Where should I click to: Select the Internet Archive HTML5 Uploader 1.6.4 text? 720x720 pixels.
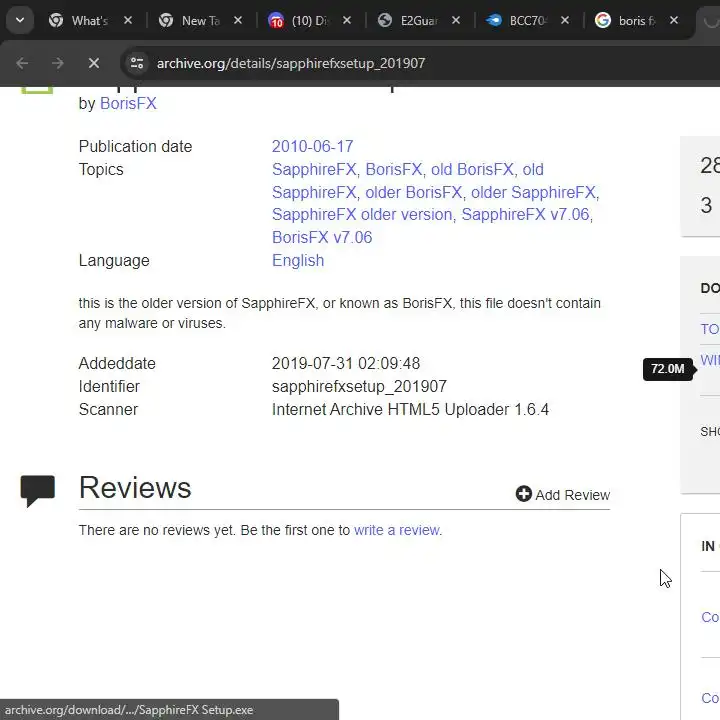(x=410, y=409)
